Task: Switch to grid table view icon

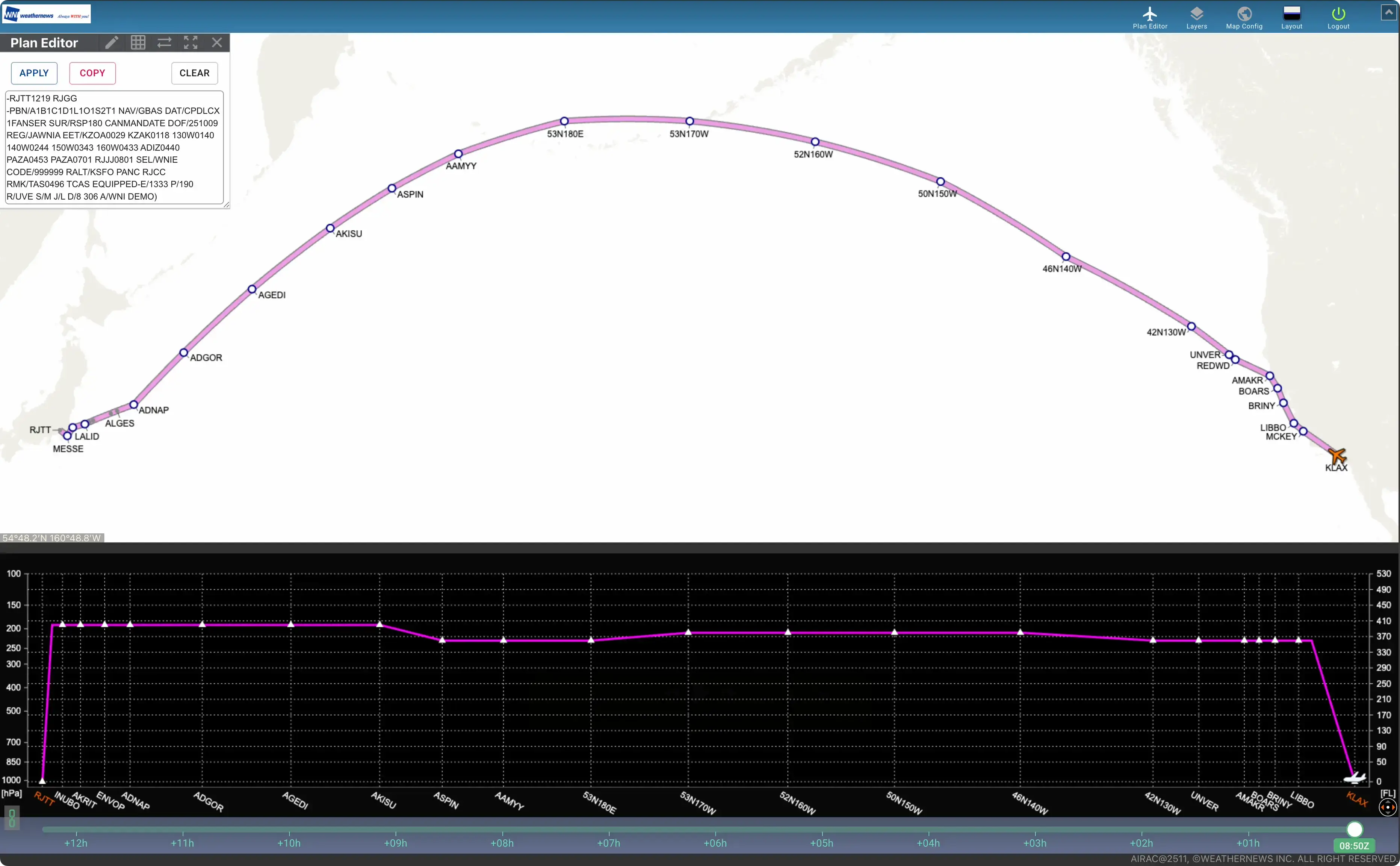Action: (138, 42)
